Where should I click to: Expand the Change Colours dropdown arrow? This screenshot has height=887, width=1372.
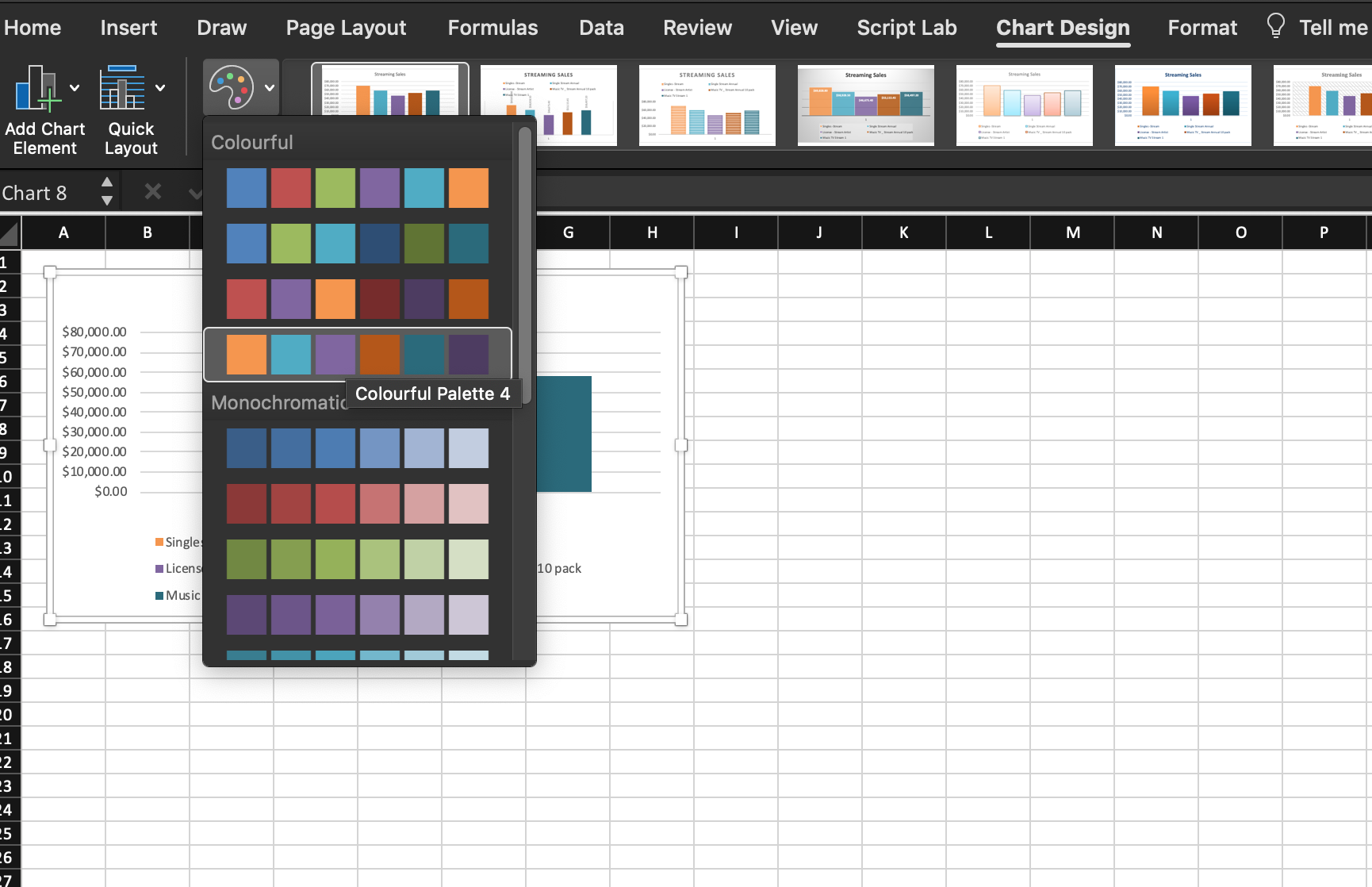(270, 88)
